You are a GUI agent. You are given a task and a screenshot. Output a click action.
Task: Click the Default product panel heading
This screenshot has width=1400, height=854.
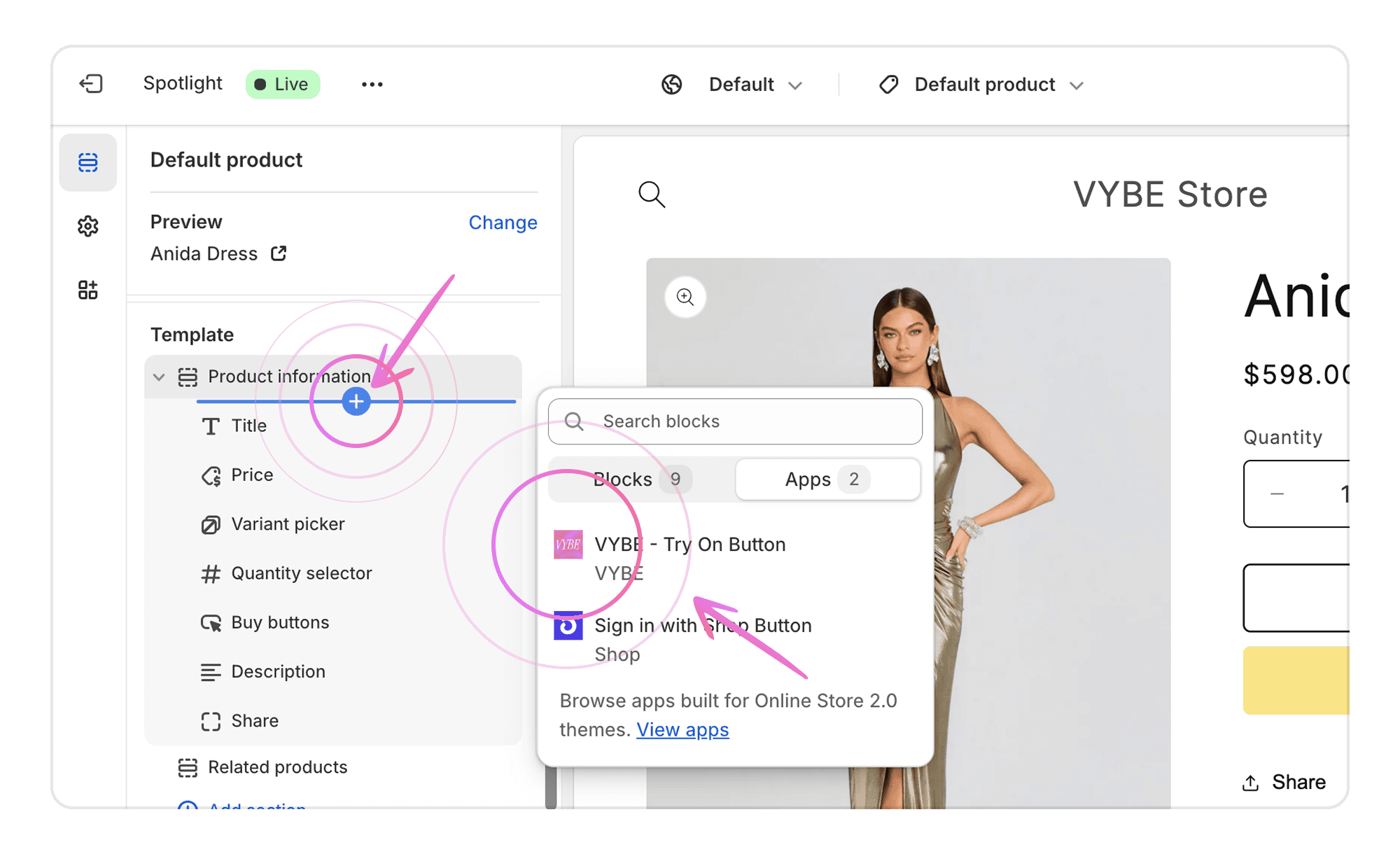coord(226,160)
